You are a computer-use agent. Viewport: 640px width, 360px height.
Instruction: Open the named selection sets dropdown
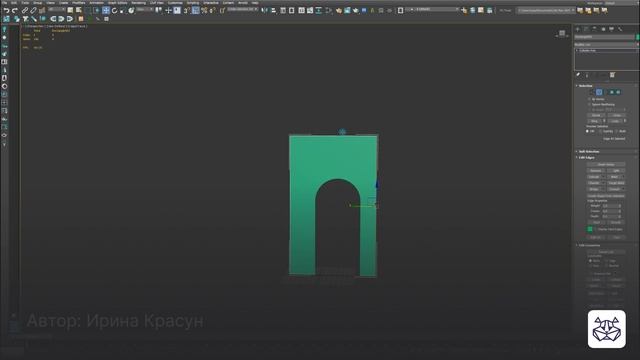242,9
